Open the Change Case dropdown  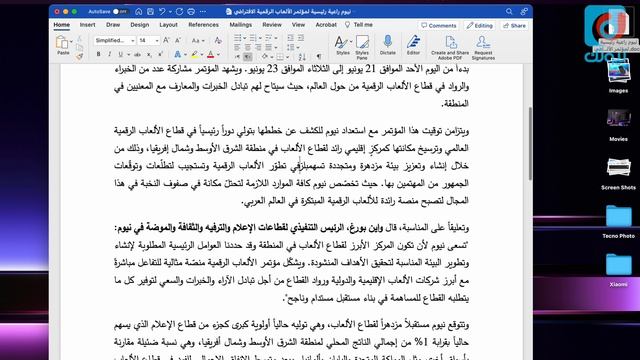coord(198,40)
